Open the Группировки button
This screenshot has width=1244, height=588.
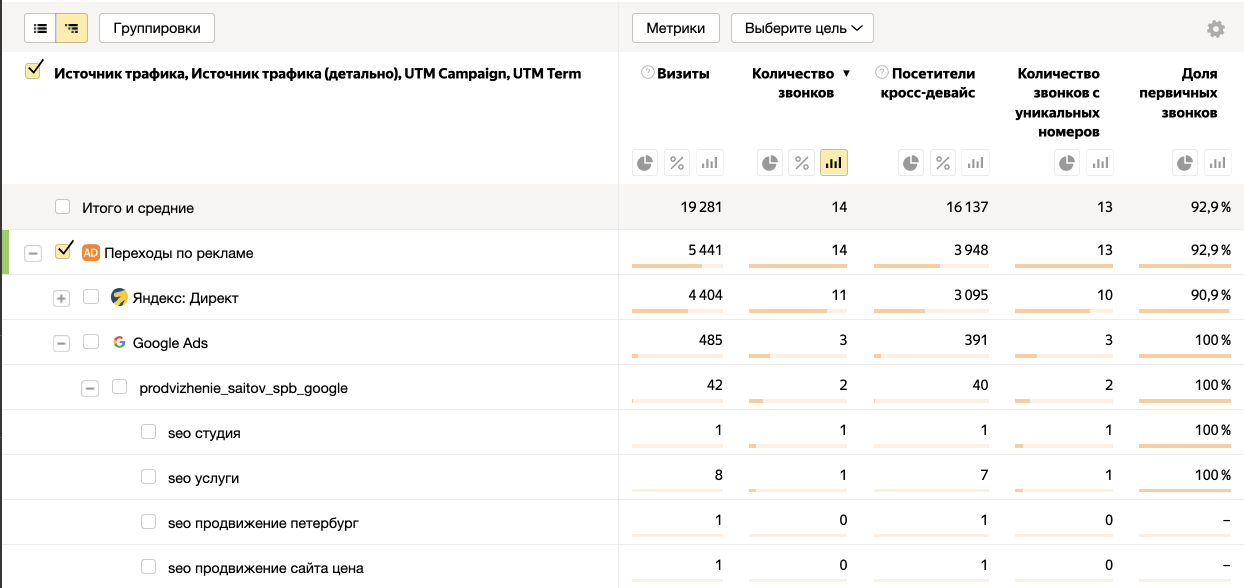pos(157,28)
